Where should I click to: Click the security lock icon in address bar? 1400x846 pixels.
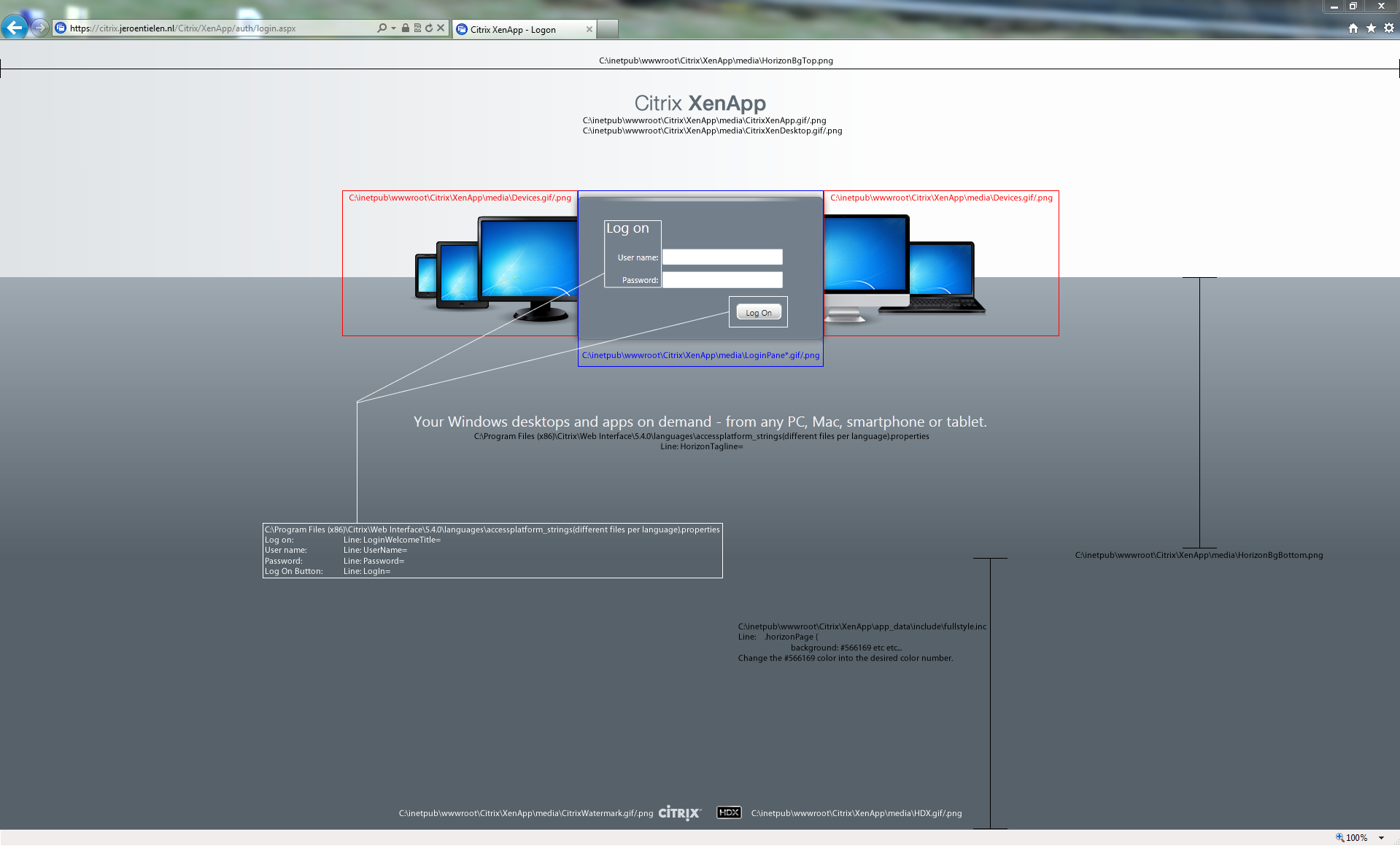[x=406, y=28]
